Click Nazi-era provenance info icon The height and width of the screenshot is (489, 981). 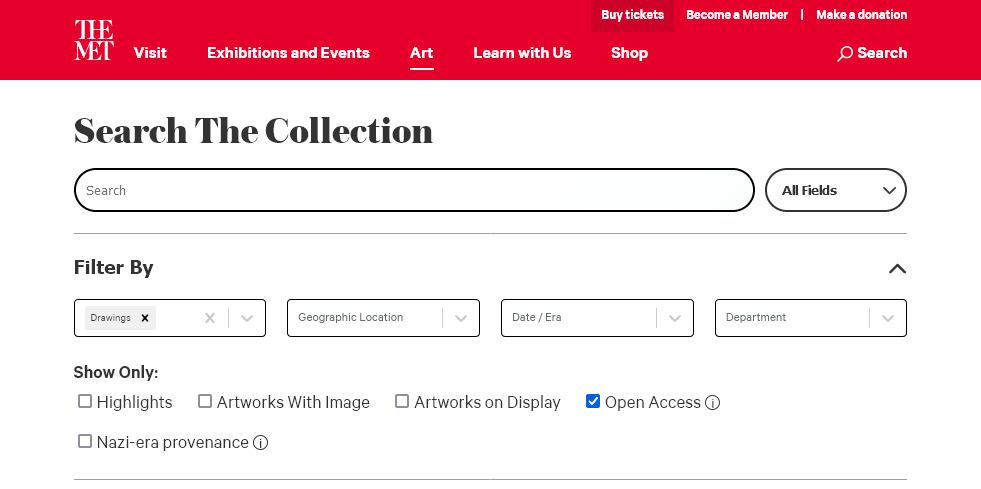coord(260,443)
